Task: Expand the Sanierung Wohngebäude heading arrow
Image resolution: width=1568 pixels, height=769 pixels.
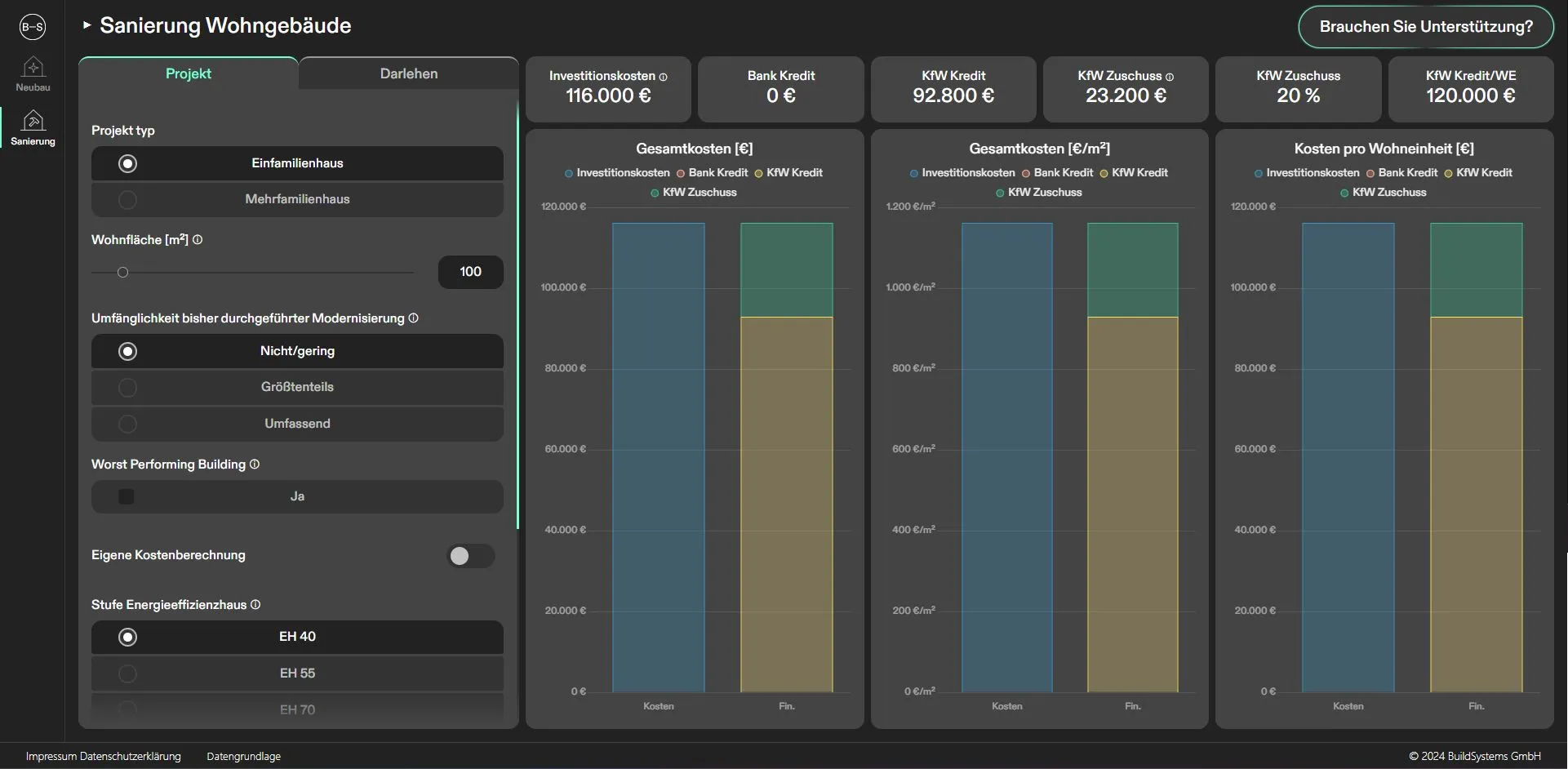Action: point(87,25)
